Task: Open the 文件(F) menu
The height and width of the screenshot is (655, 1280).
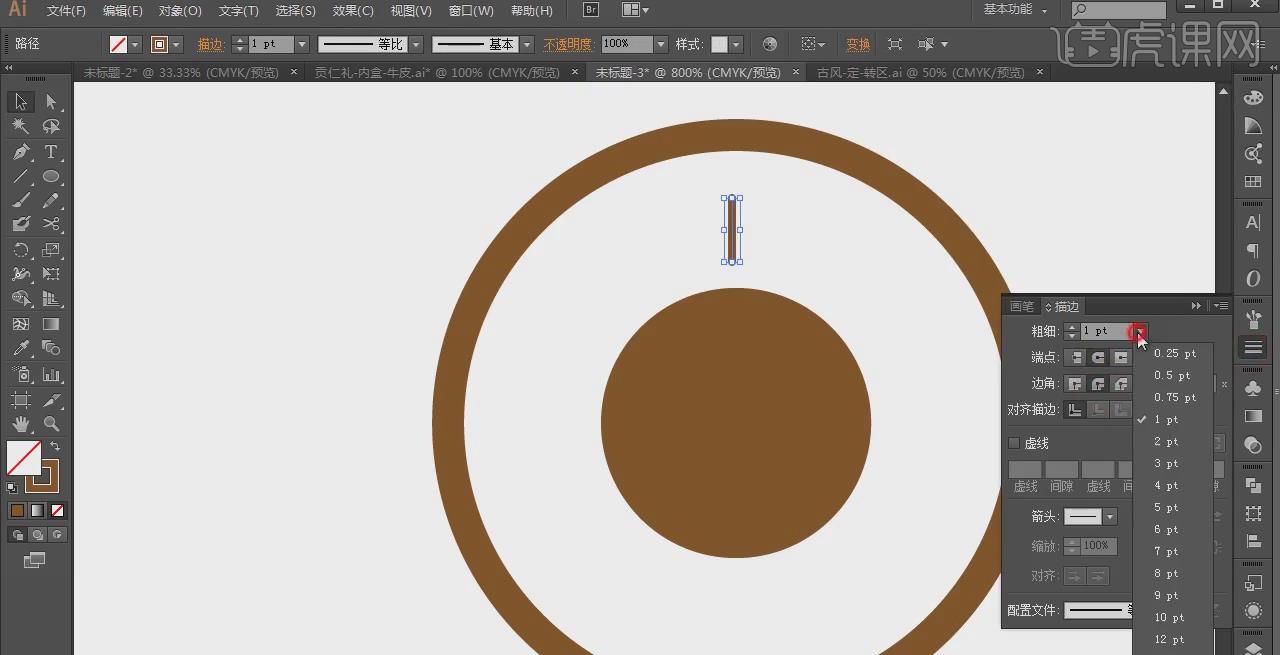Action: (x=66, y=10)
